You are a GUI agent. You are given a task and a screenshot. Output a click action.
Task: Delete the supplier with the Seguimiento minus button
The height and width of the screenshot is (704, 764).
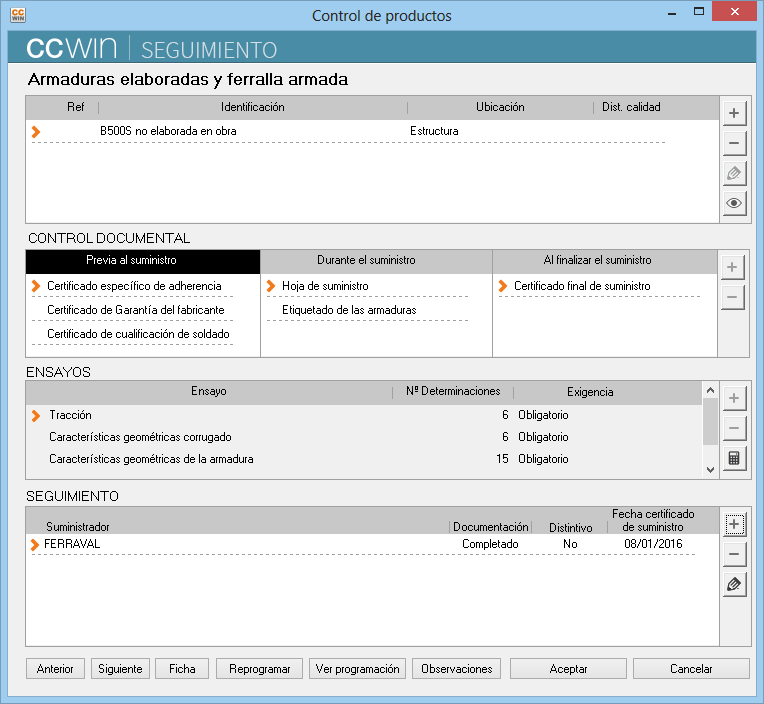coord(734,554)
